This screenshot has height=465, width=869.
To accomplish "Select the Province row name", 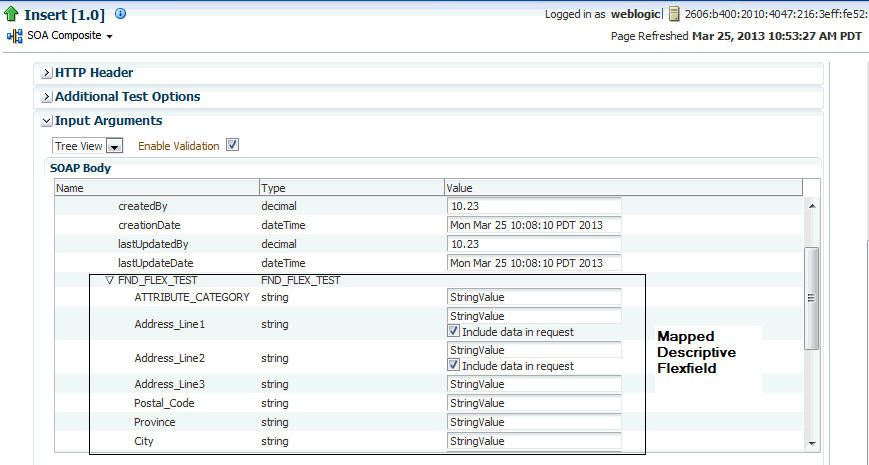I will pos(155,422).
